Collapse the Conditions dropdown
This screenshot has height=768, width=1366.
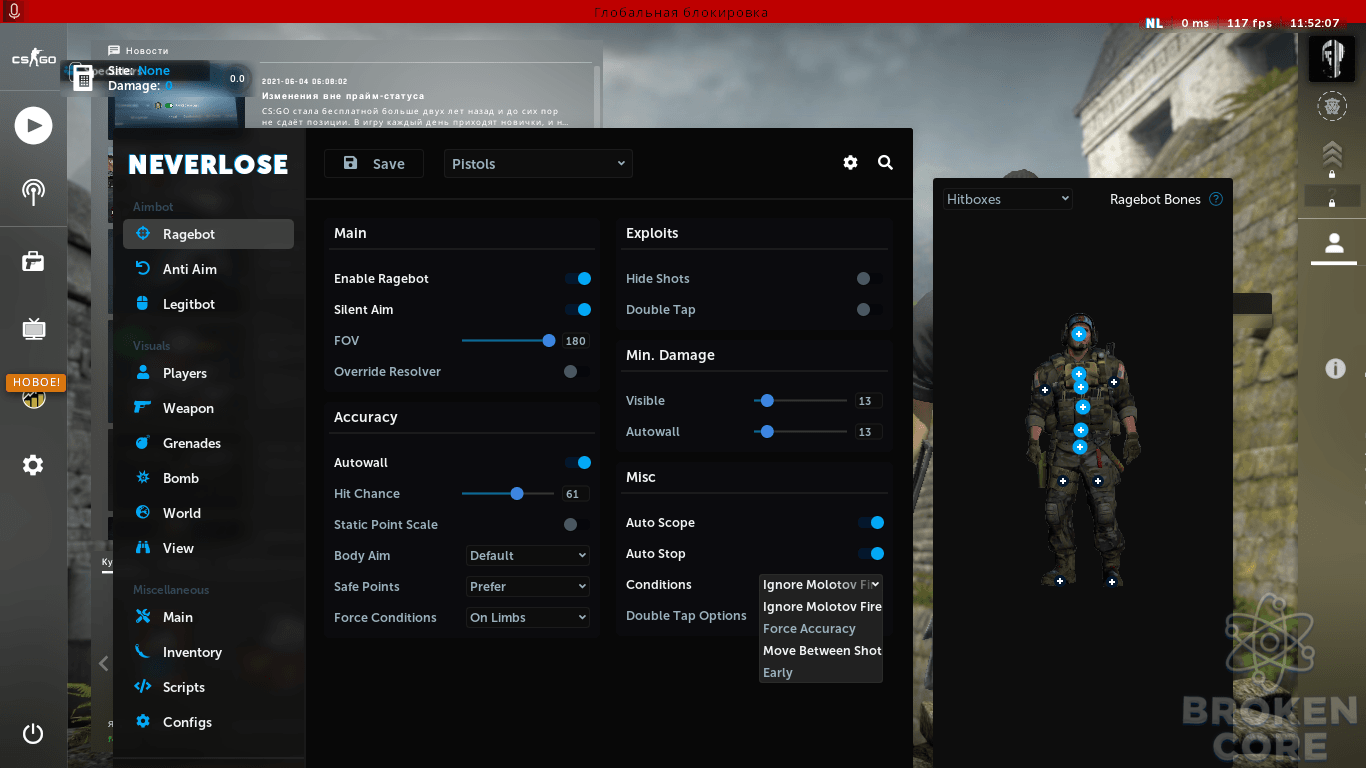821,585
